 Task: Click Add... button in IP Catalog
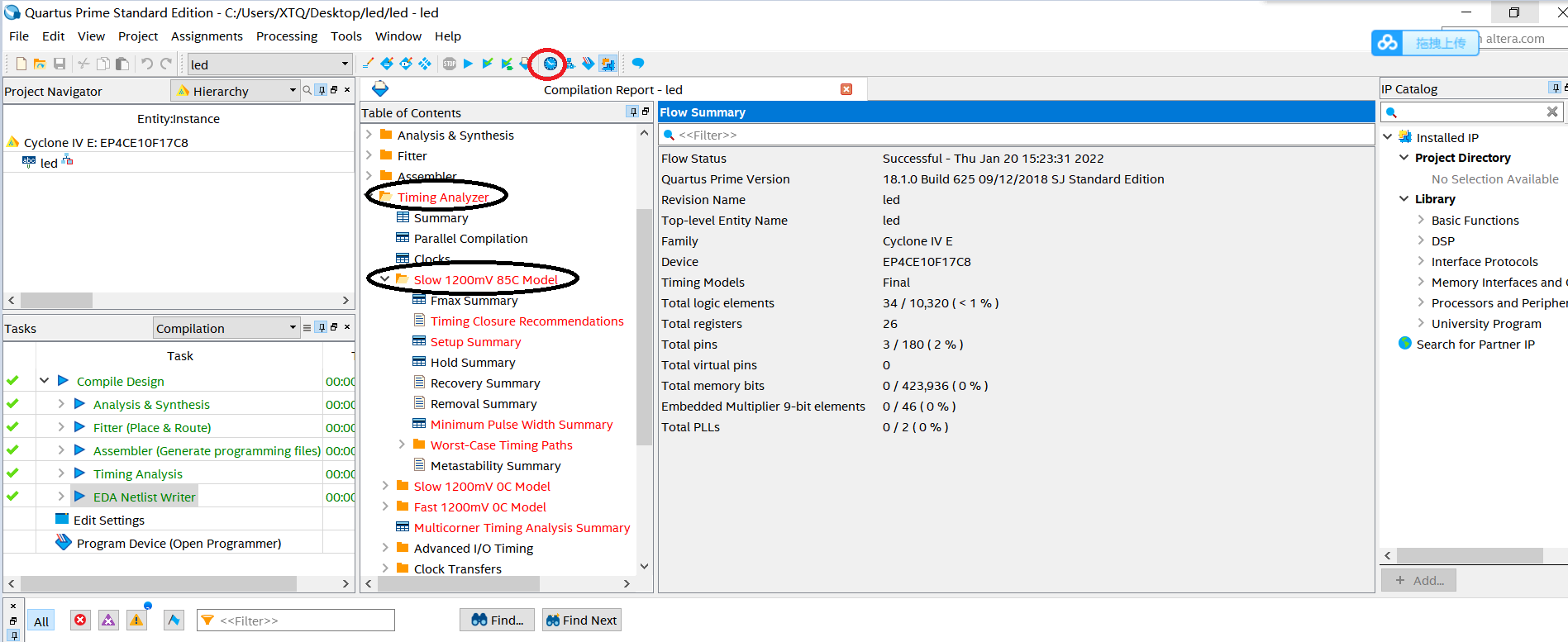pyautogui.click(x=1418, y=580)
